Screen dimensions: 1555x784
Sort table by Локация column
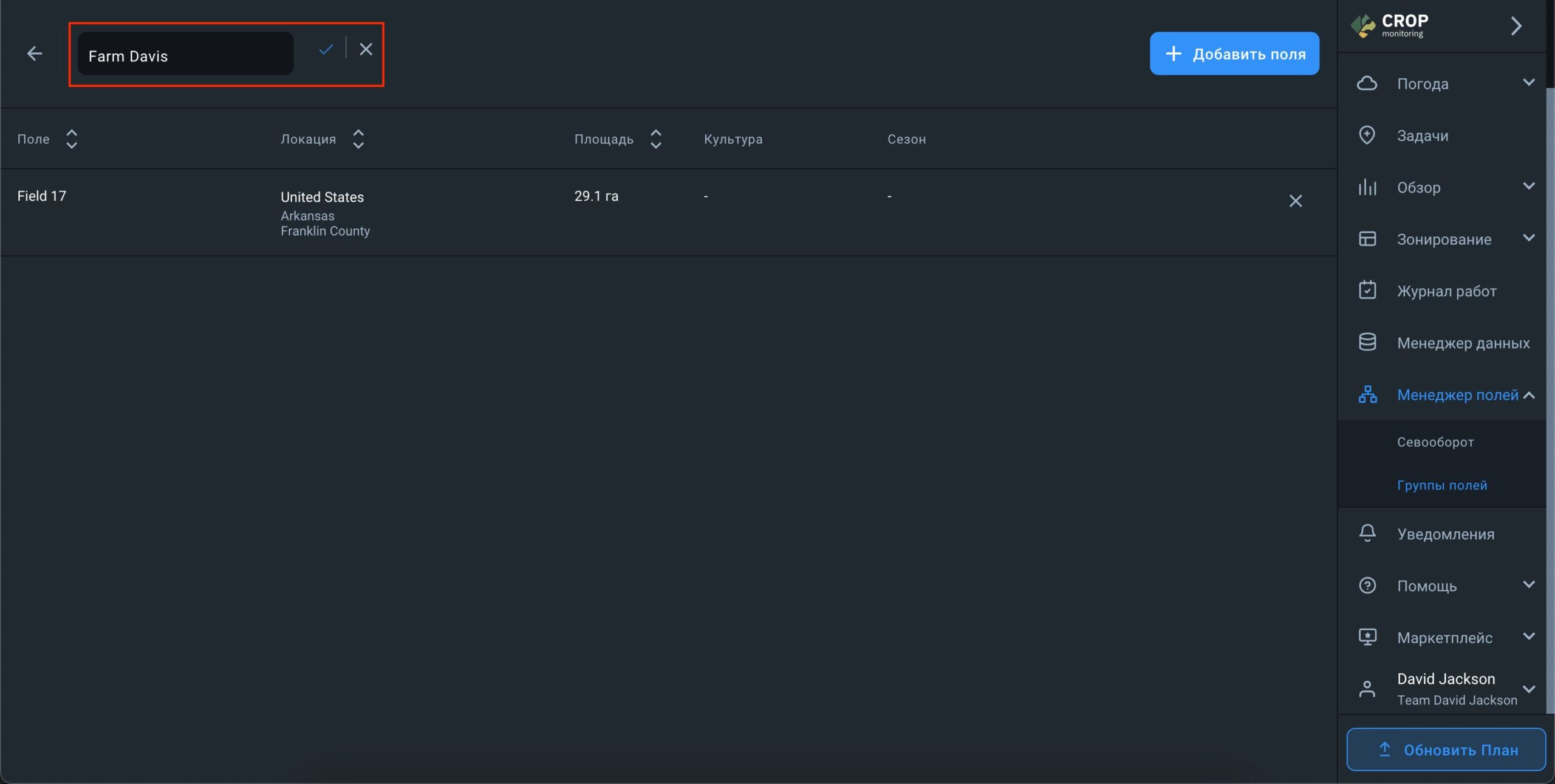coord(358,139)
